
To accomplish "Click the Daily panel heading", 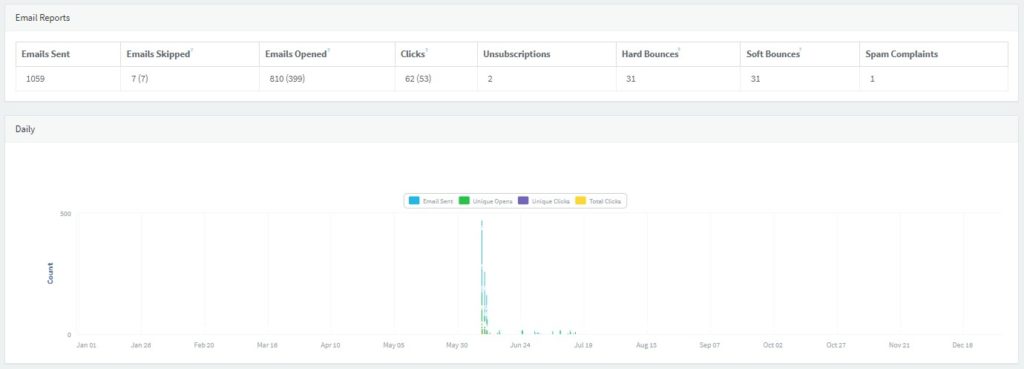I will [x=25, y=129].
